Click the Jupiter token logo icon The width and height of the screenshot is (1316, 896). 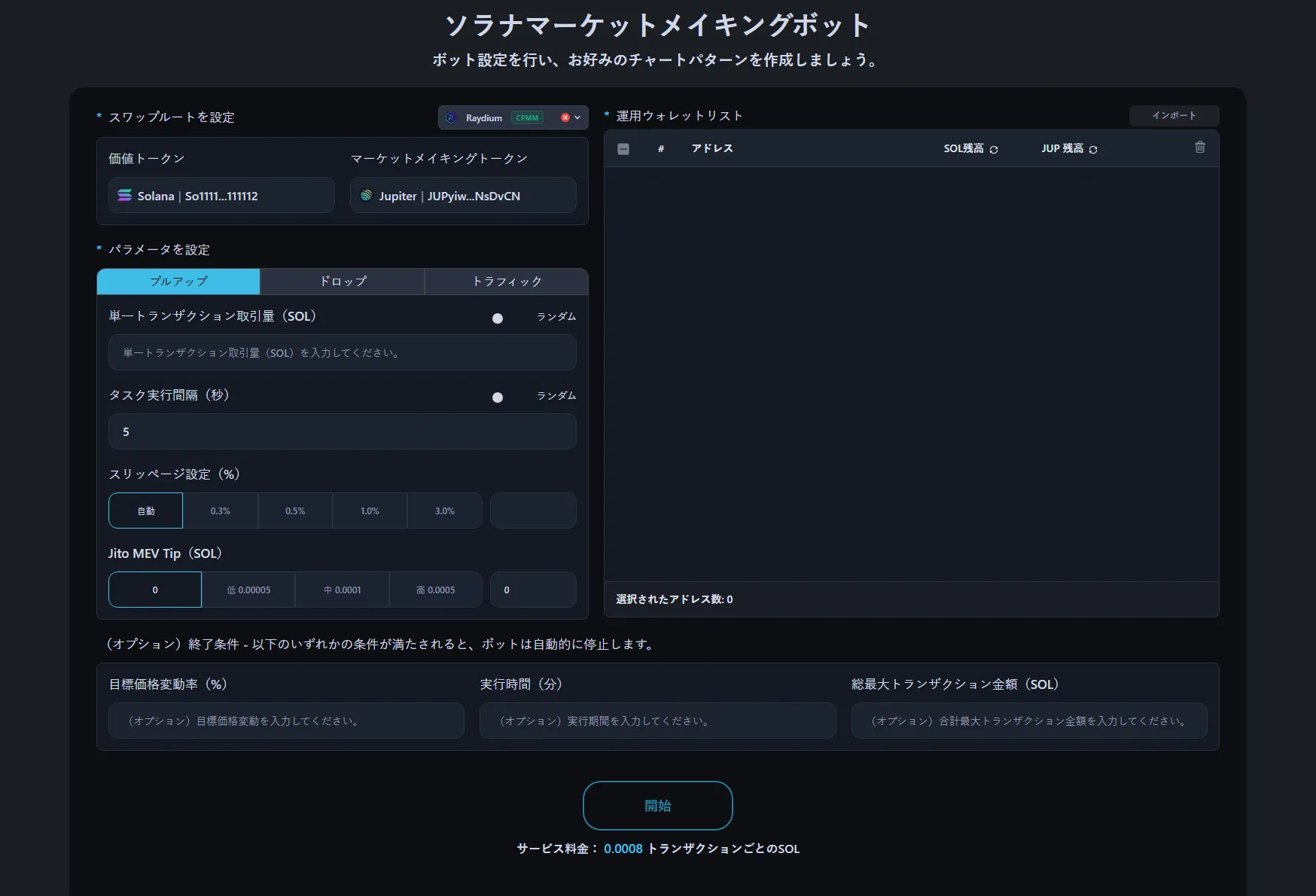tap(366, 196)
